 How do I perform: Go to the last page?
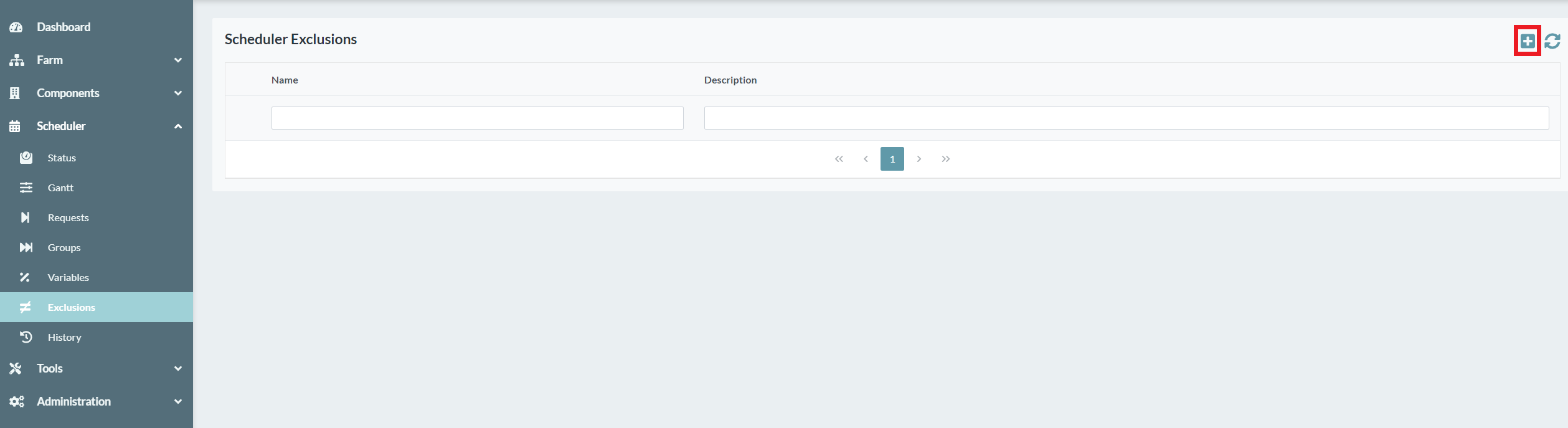(x=945, y=159)
